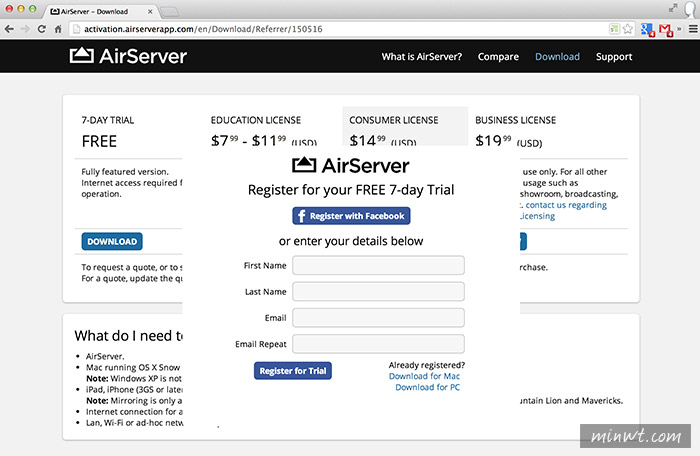Click the green extension icon in address bar
This screenshot has width=700, height=456.
(x=614, y=29)
